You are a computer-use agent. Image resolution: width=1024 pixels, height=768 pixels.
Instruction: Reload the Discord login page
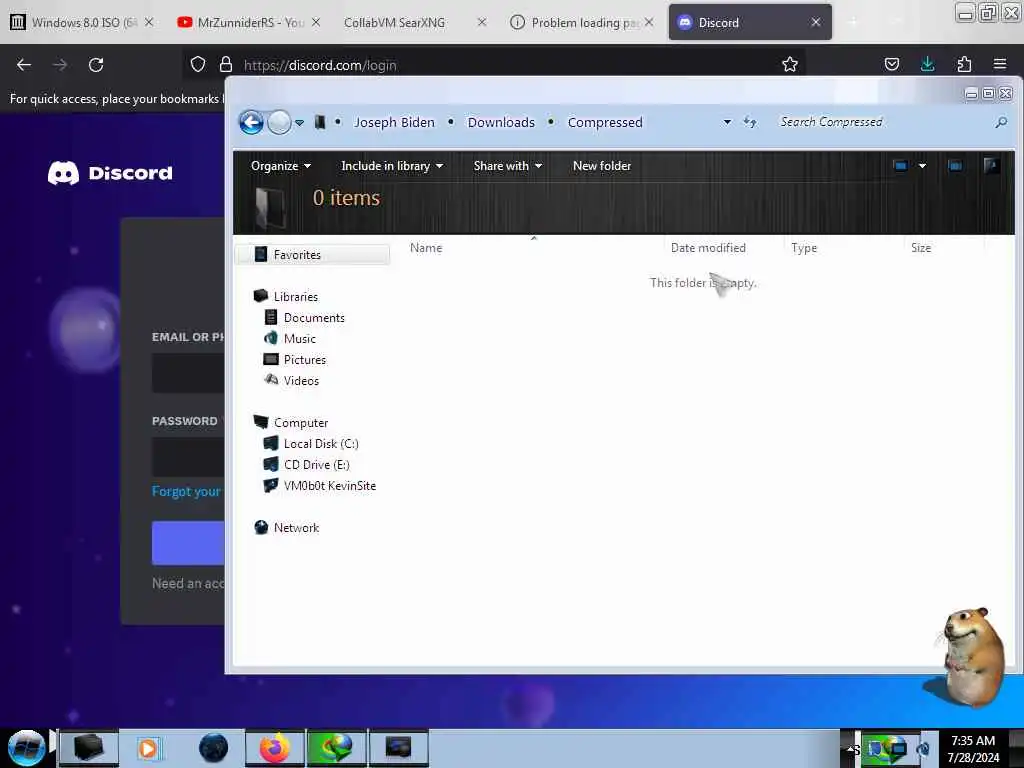tap(96, 65)
